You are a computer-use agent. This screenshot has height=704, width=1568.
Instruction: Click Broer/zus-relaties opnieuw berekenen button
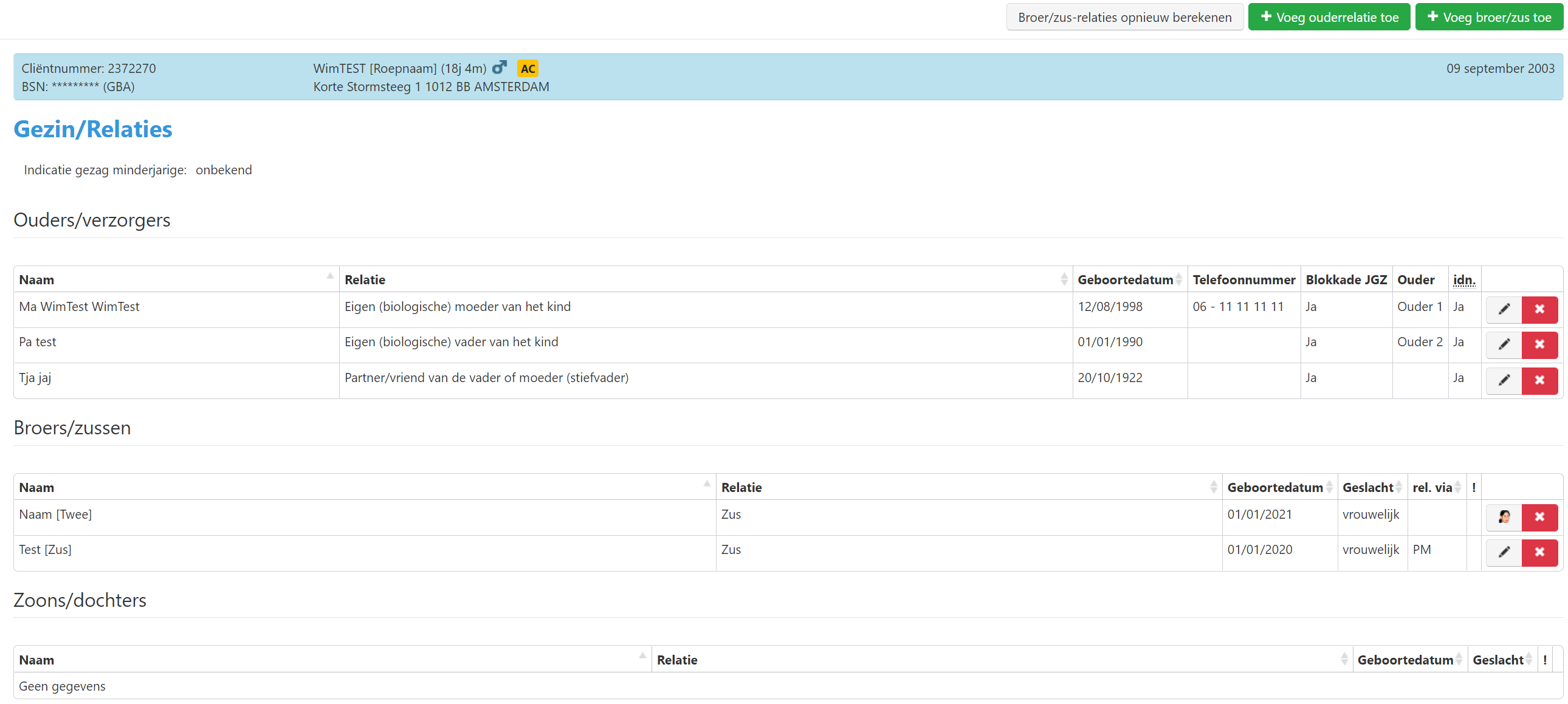pyautogui.click(x=1124, y=17)
